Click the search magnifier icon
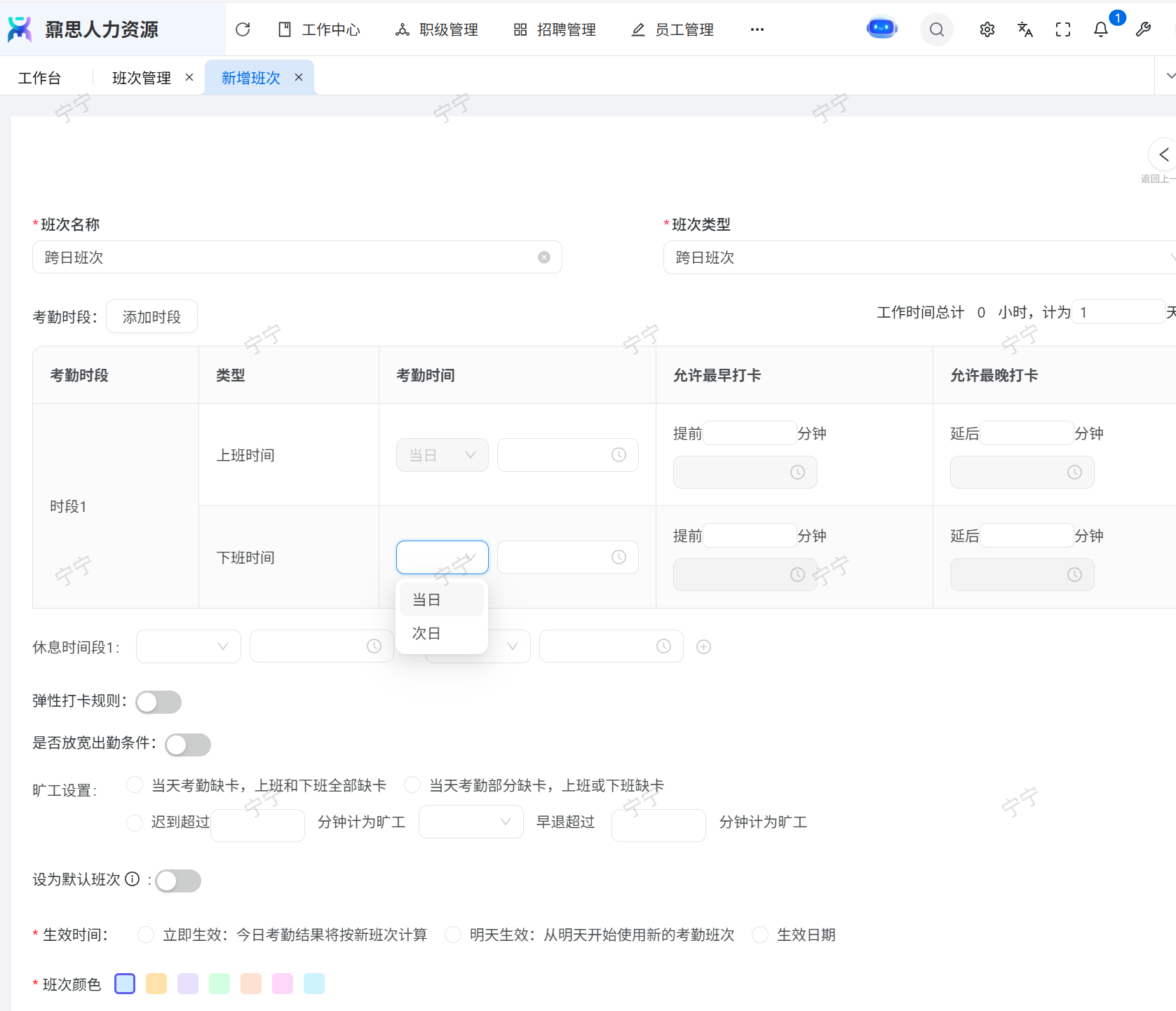The width and height of the screenshot is (1176, 1011). (936, 29)
